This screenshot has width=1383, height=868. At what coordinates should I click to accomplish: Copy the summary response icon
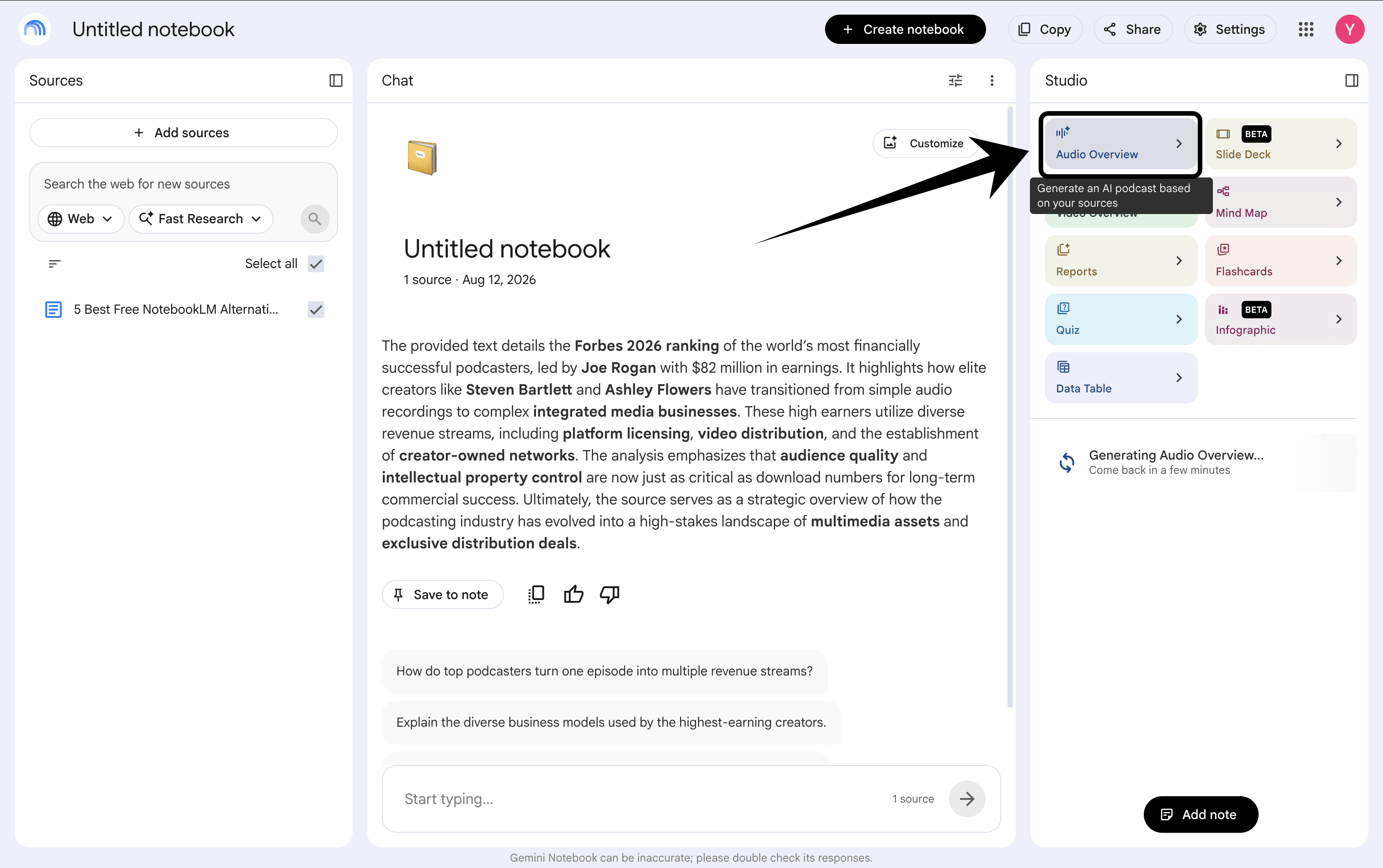(536, 595)
